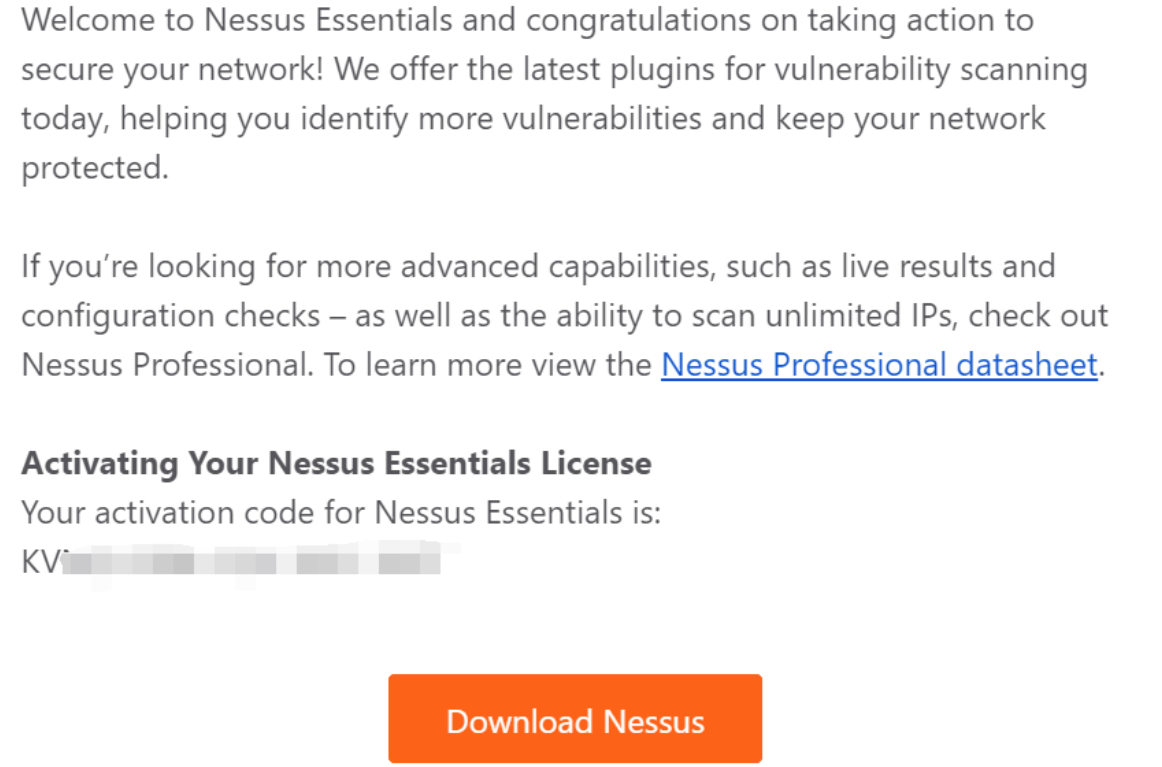The width and height of the screenshot is (1162, 767).
Task: Click the "Your activation code for Nessus Essentials is:" line
Action: click(x=341, y=513)
